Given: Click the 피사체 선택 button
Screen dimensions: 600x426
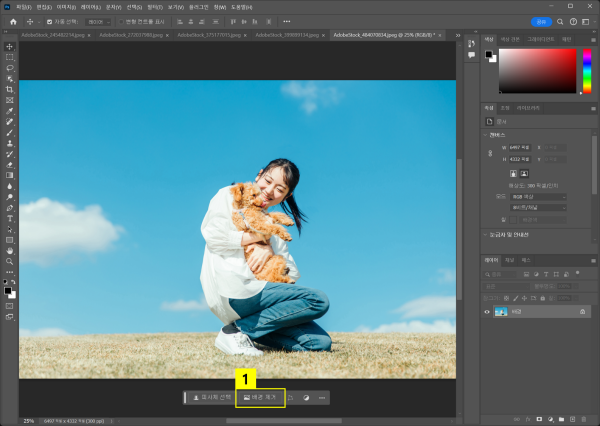Looking at the screenshot, I should pos(211,397).
